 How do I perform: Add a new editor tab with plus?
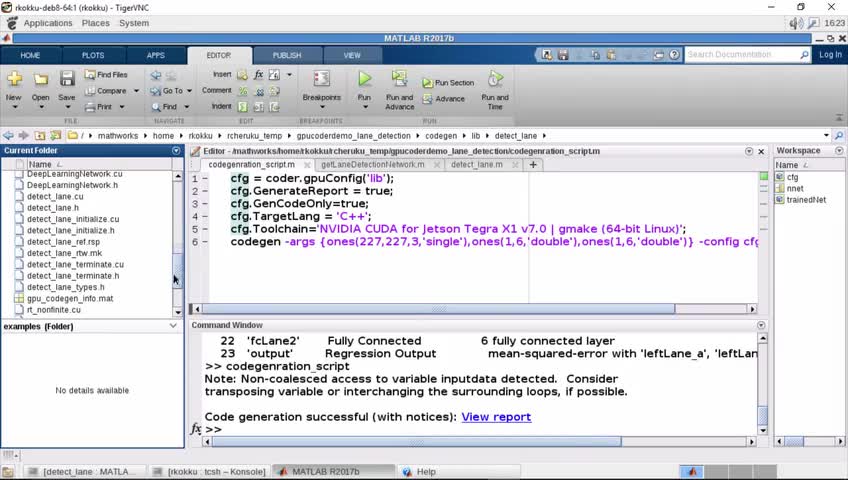click(533, 165)
